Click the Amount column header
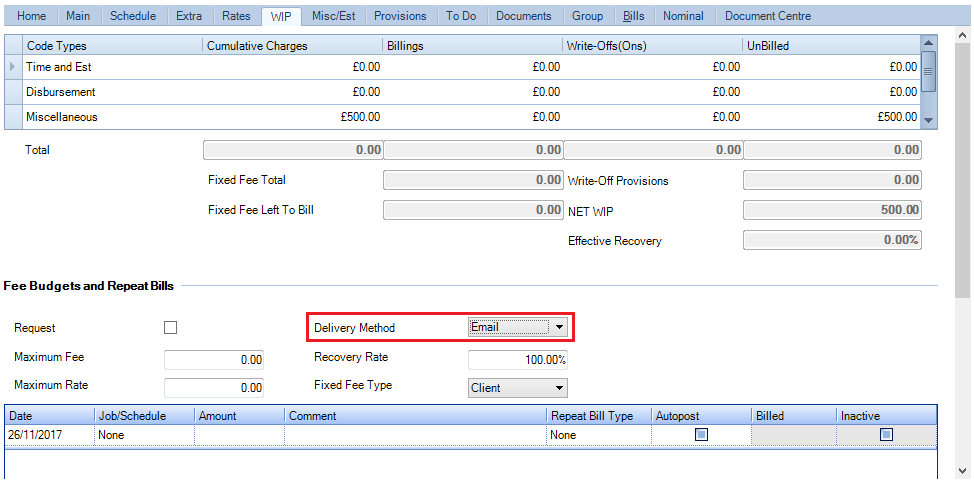 (x=240, y=416)
